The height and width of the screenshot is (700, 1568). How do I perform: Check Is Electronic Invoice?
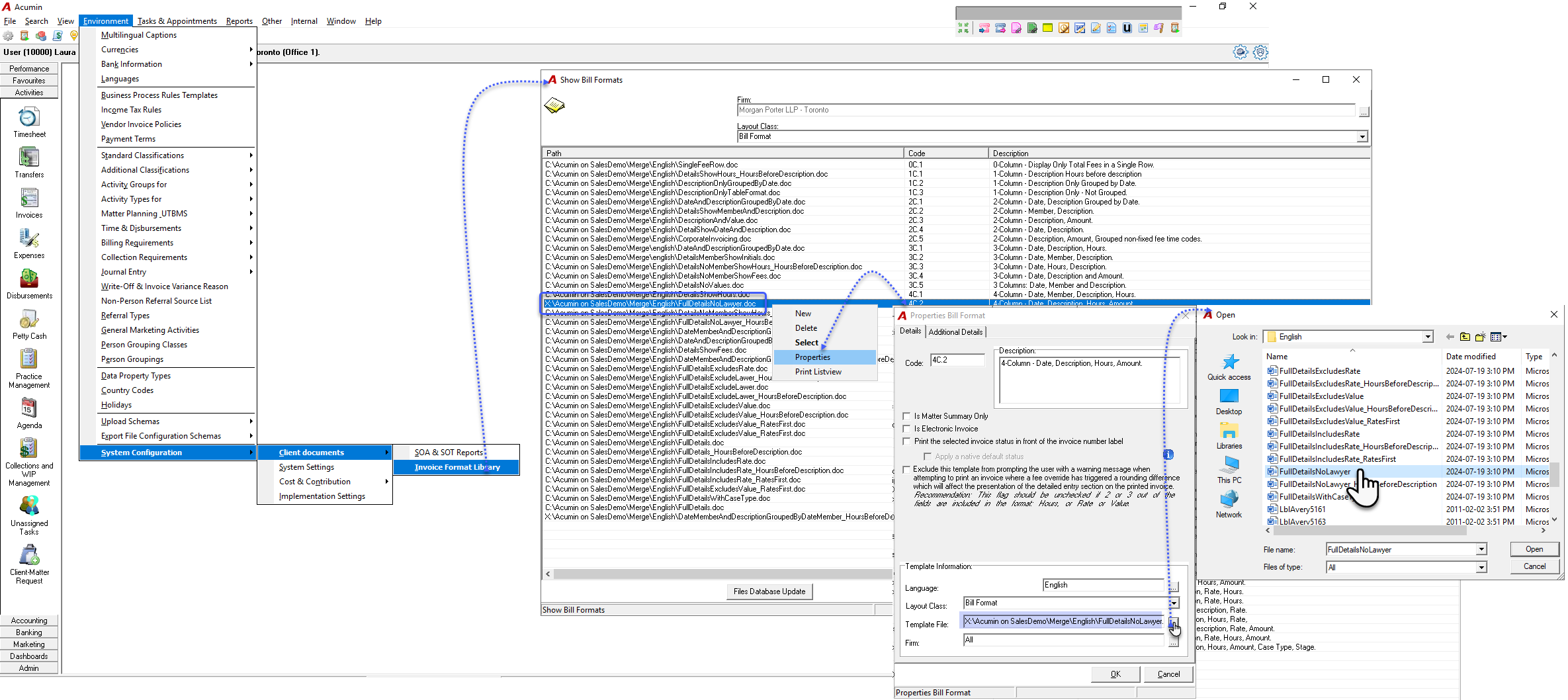(x=907, y=429)
